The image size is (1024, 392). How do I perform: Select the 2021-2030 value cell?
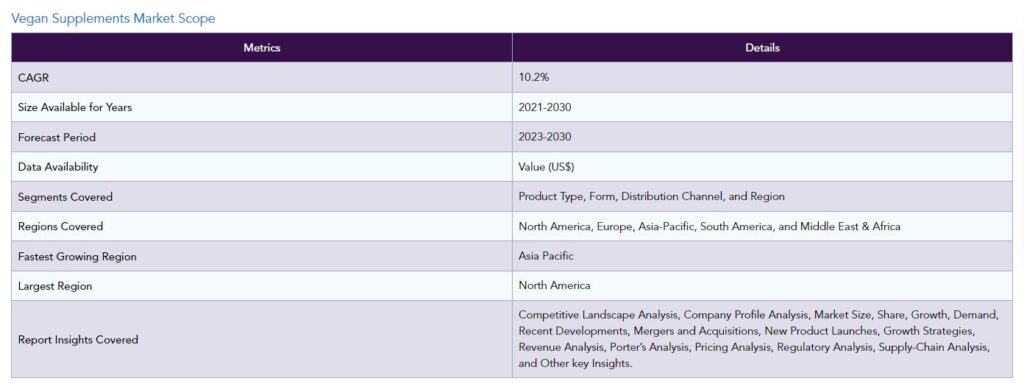pos(762,107)
